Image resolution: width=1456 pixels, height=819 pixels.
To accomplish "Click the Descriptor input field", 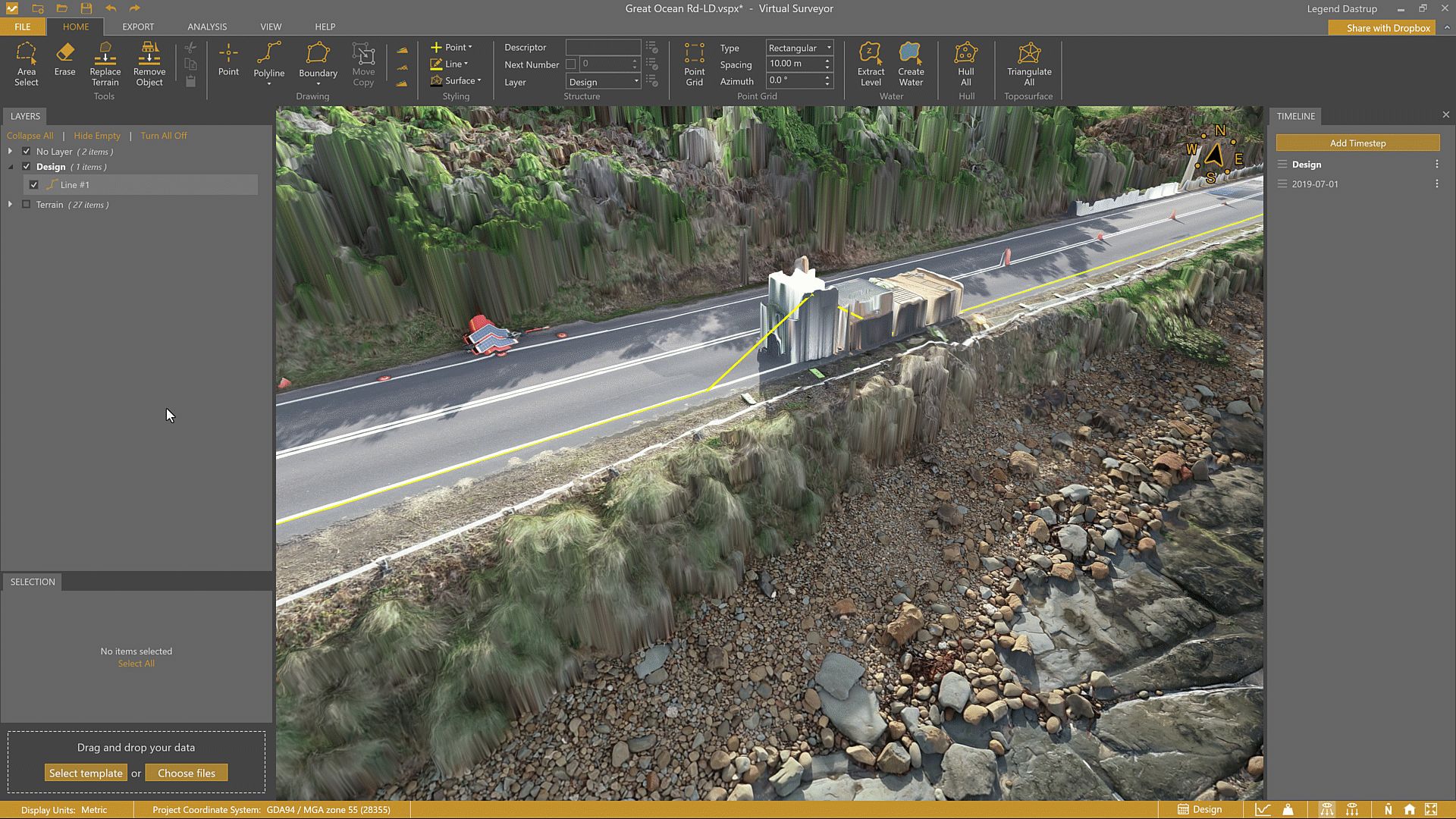I will [603, 47].
